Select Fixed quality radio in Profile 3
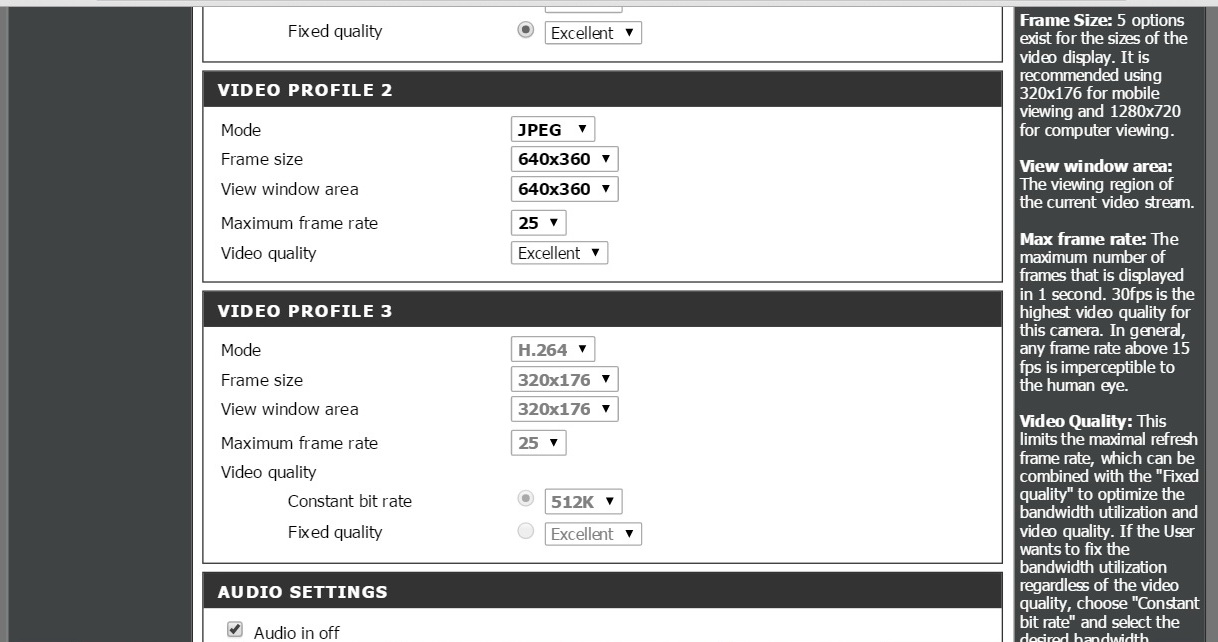The height and width of the screenshot is (642, 1218). click(x=525, y=531)
